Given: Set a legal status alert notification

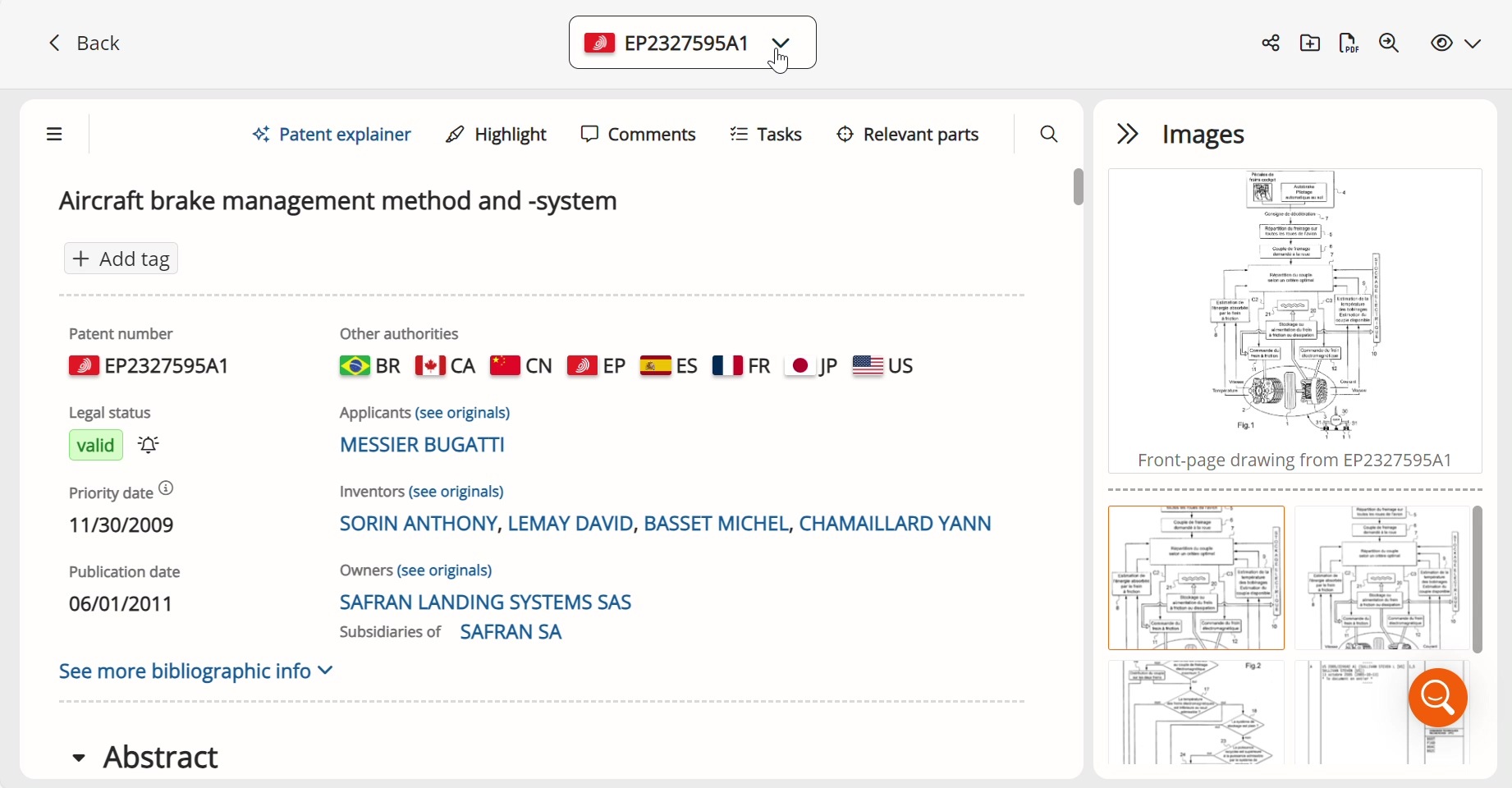Looking at the screenshot, I should click(x=149, y=445).
